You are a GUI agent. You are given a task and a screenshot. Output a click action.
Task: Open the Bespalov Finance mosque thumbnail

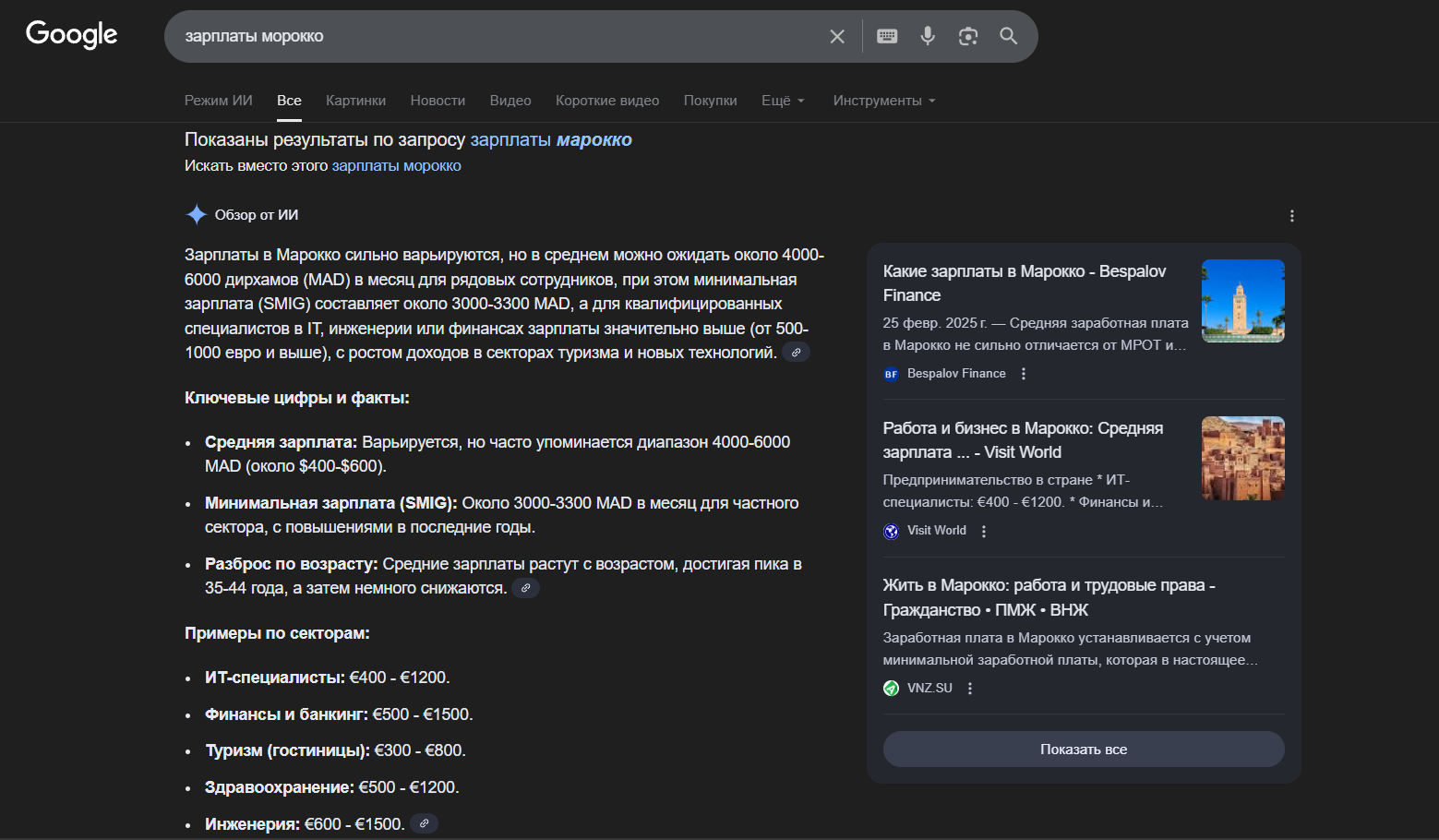[1242, 301]
